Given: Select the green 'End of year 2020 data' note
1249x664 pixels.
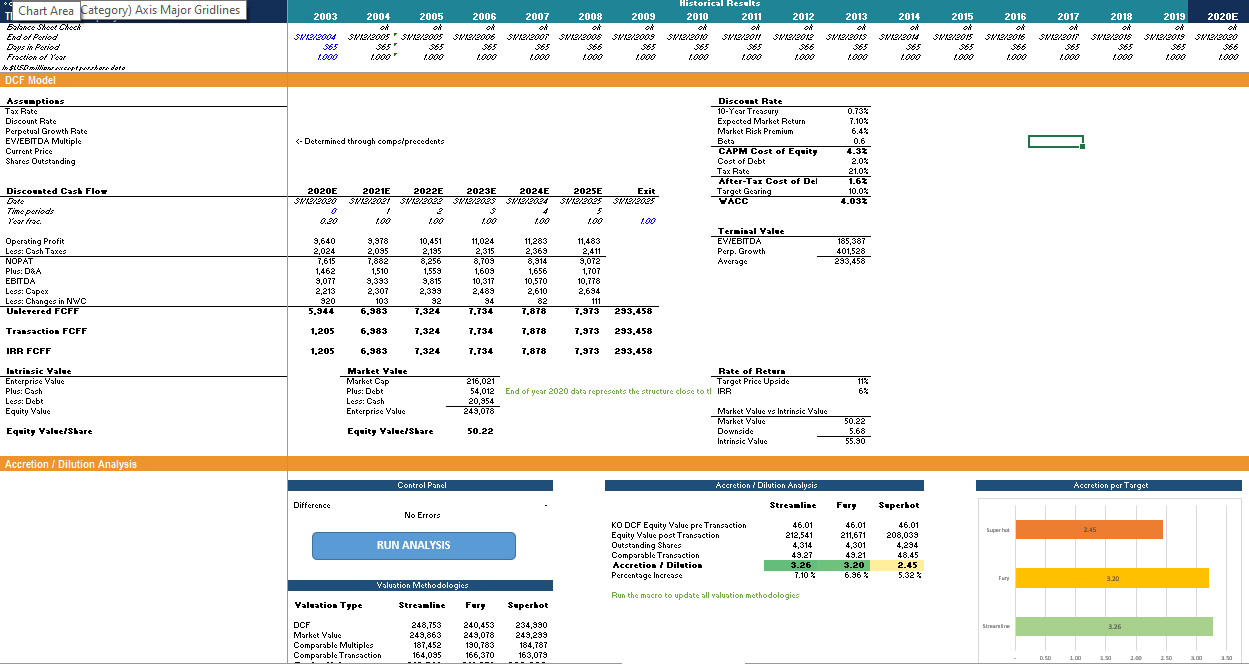Looking at the screenshot, I should click(x=608, y=391).
